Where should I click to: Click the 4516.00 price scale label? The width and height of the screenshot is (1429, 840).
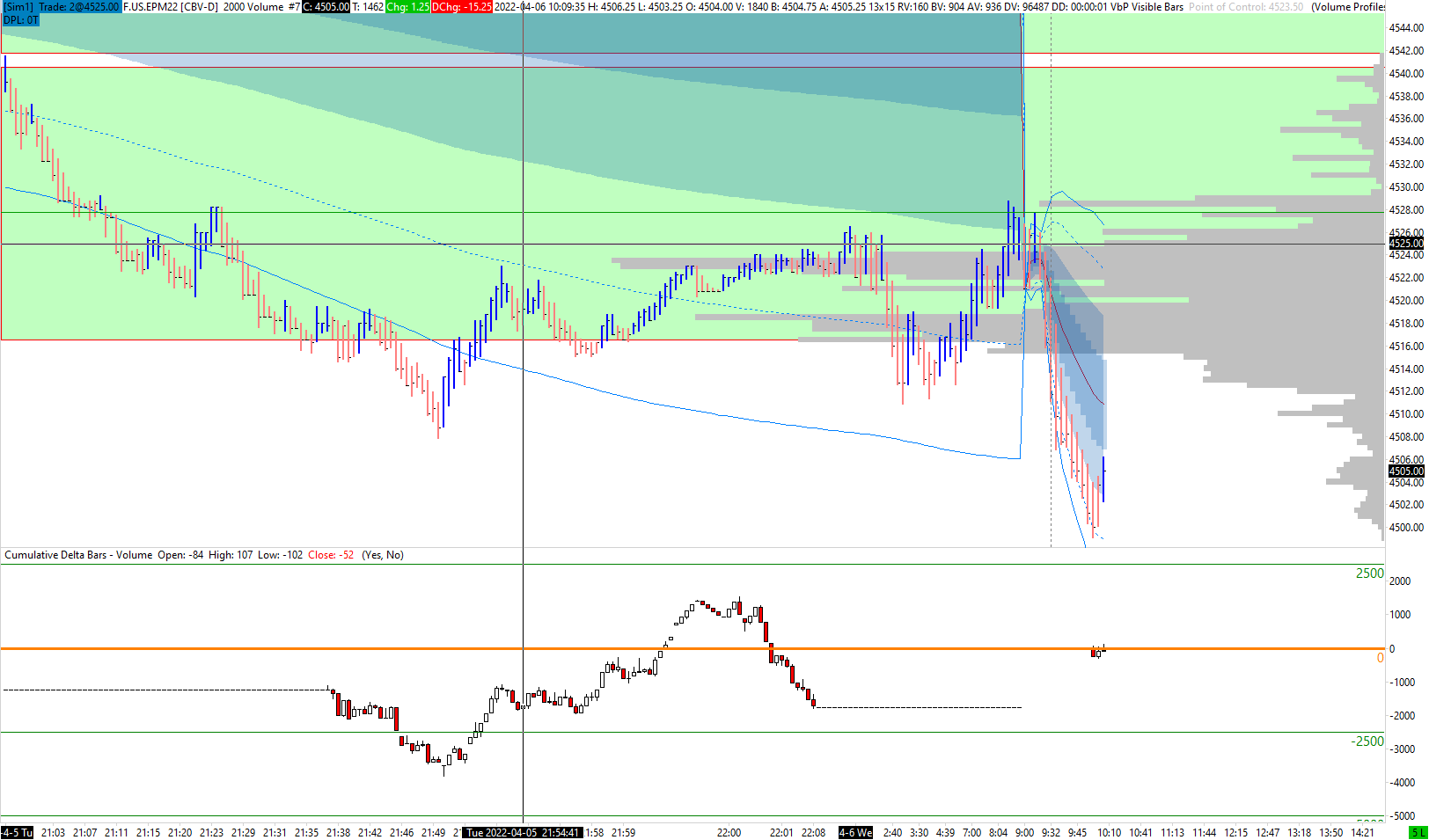(1406, 347)
